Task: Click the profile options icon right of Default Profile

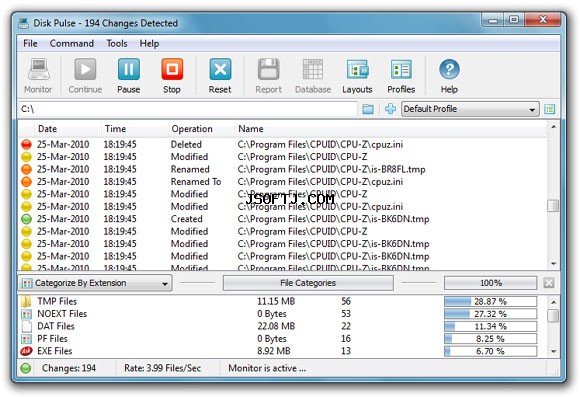Action: click(x=550, y=109)
